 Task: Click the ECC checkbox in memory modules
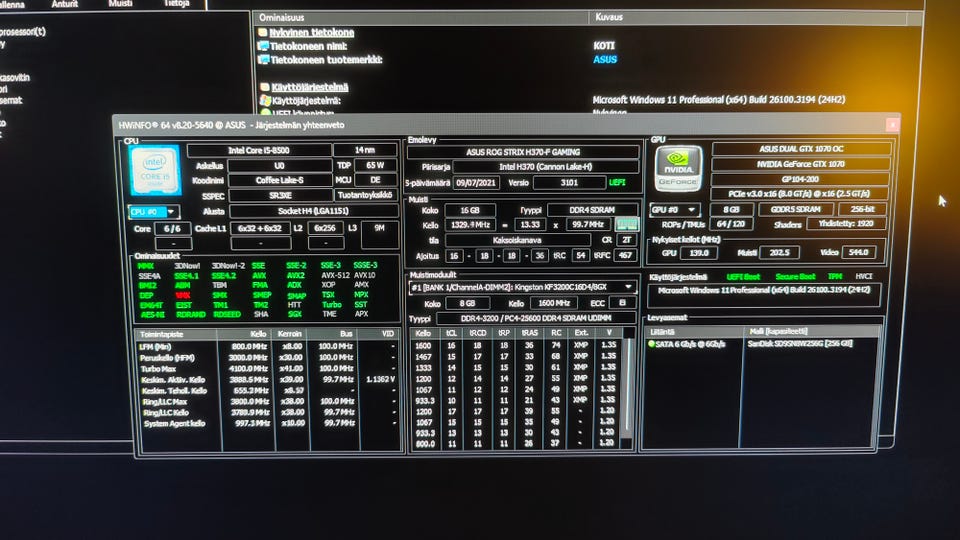click(622, 303)
